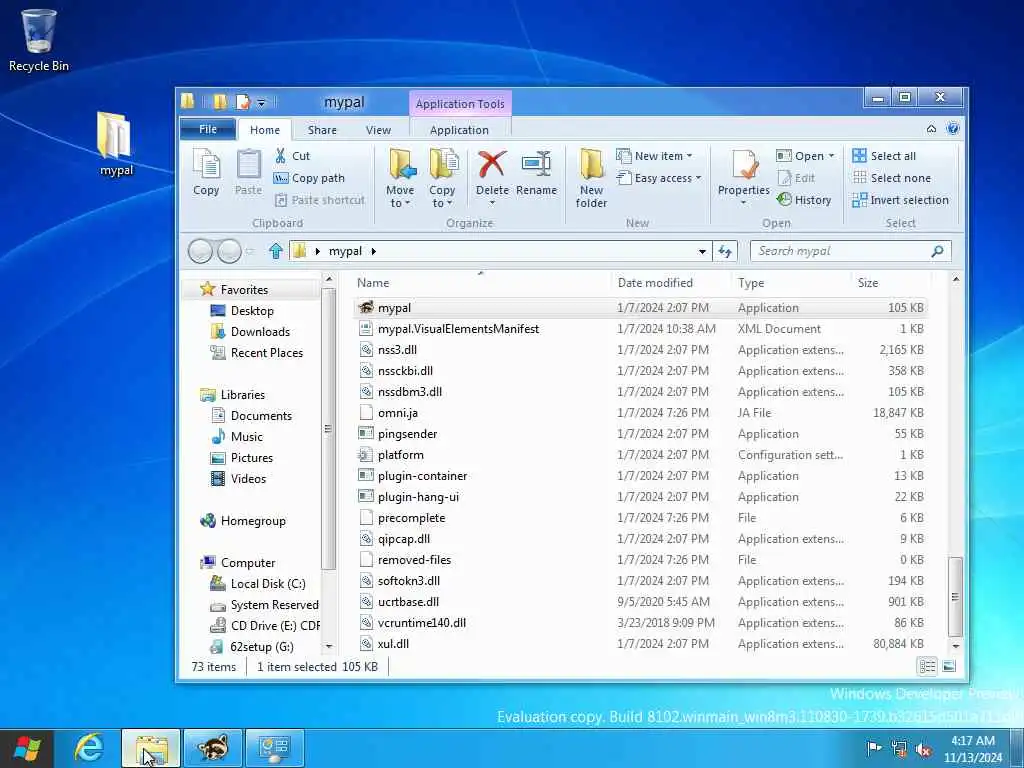Select the omni.ja file
This screenshot has height=768, width=1024.
(641, 413)
